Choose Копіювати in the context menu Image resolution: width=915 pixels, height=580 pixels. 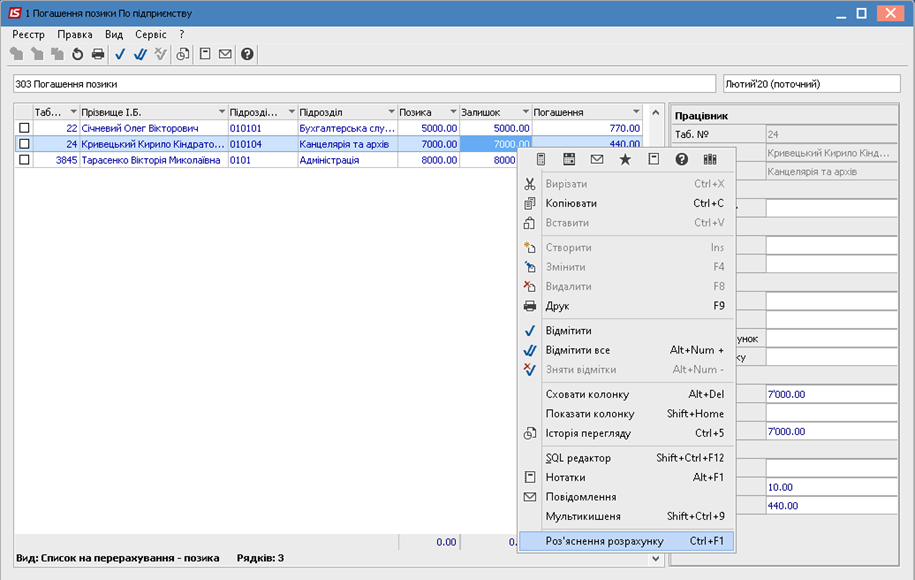627,203
